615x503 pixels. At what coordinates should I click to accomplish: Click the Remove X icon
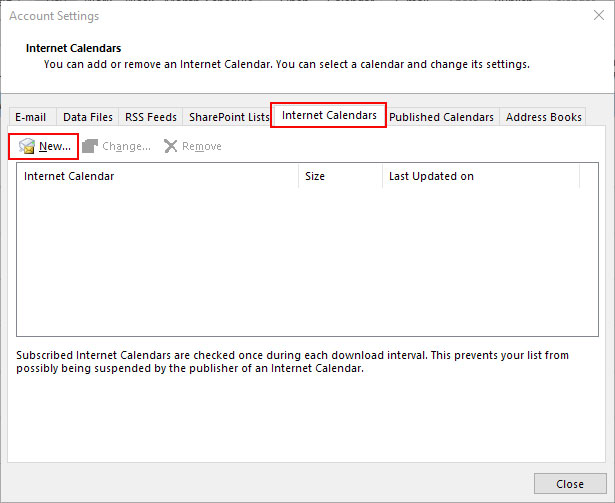(x=171, y=147)
